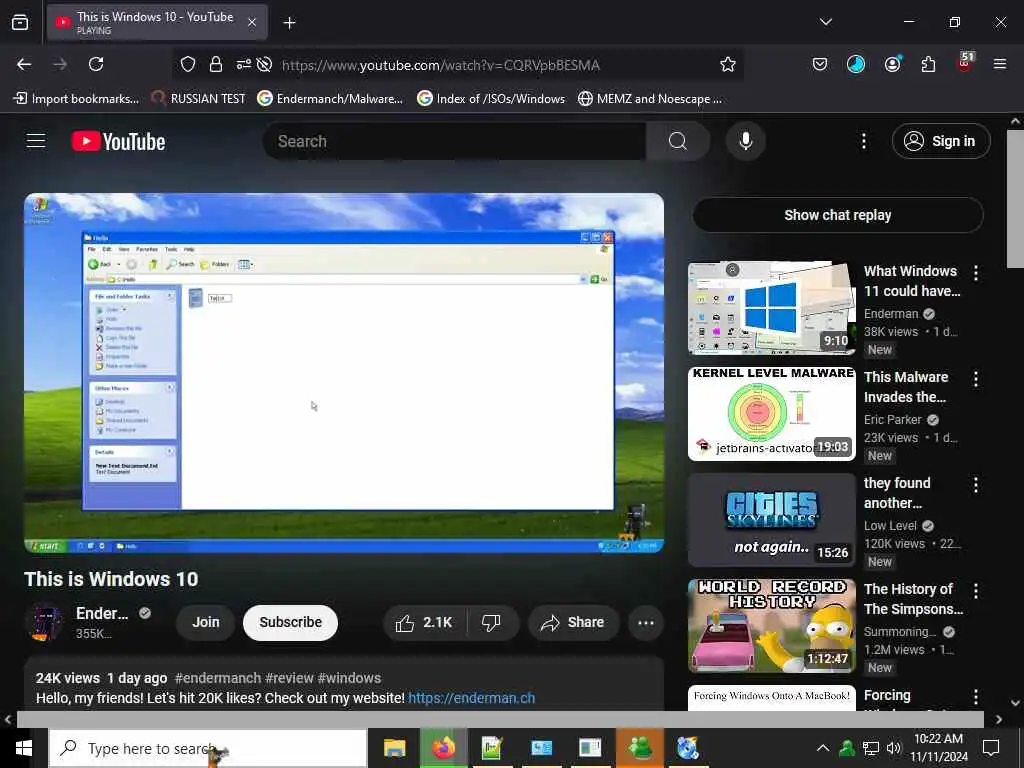Open options for 'This Malware Invades' video
Screen dimensions: 1024x768
click(976, 379)
